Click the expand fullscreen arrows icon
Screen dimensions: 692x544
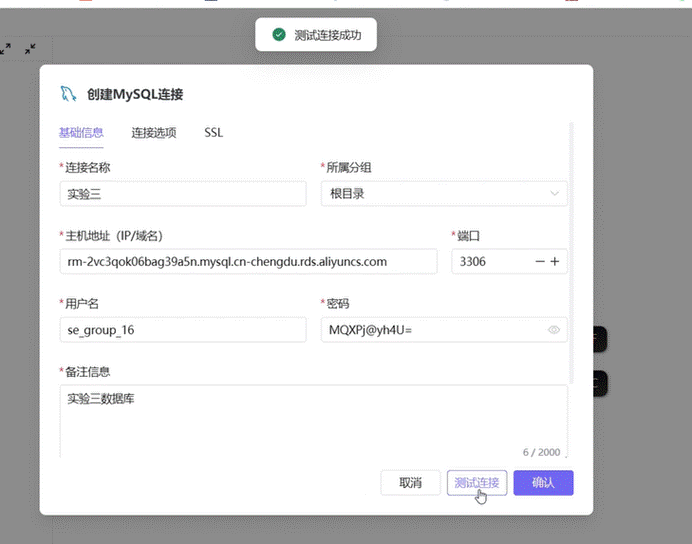pos(5,49)
